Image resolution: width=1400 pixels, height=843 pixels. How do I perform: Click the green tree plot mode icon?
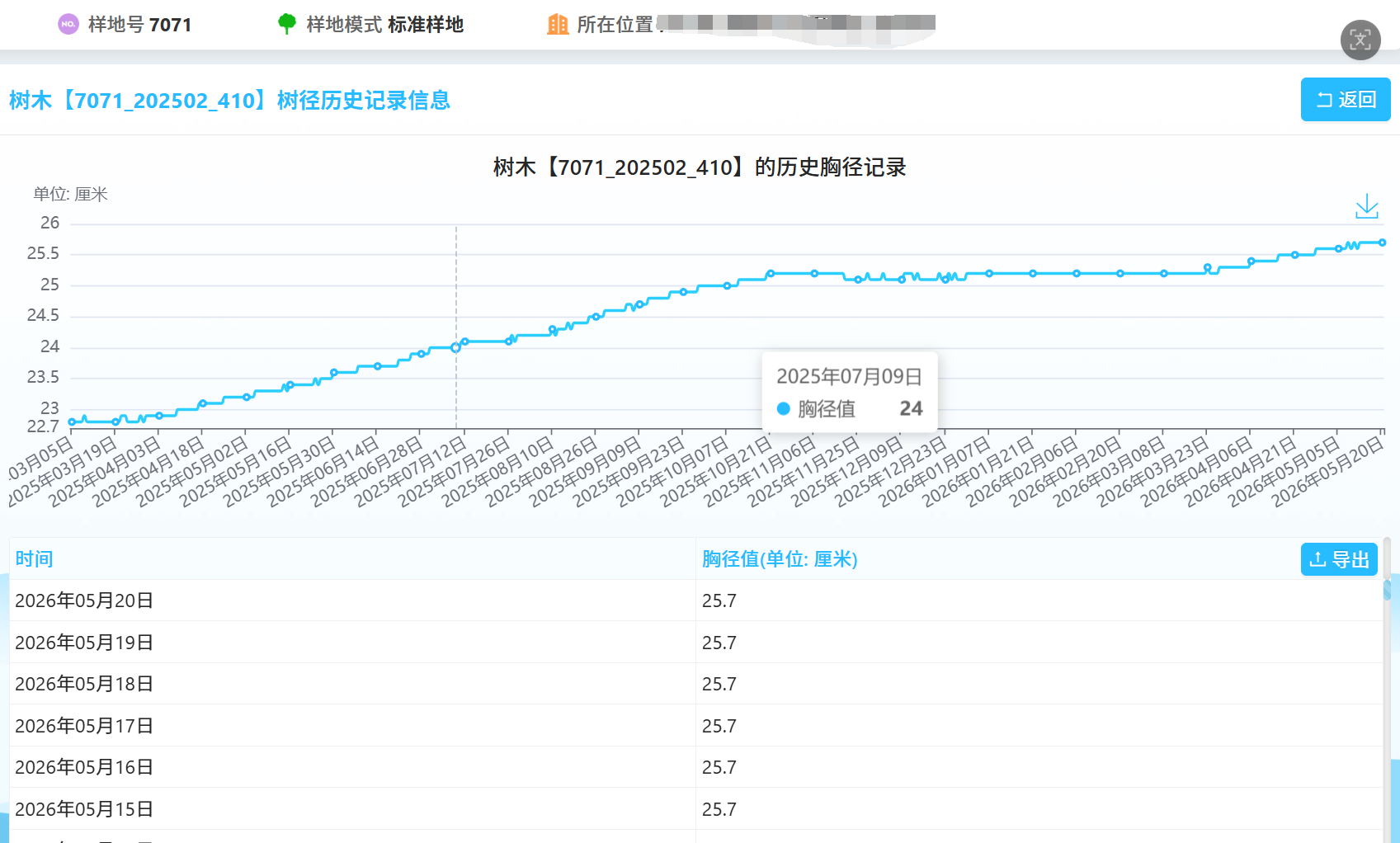[x=287, y=25]
